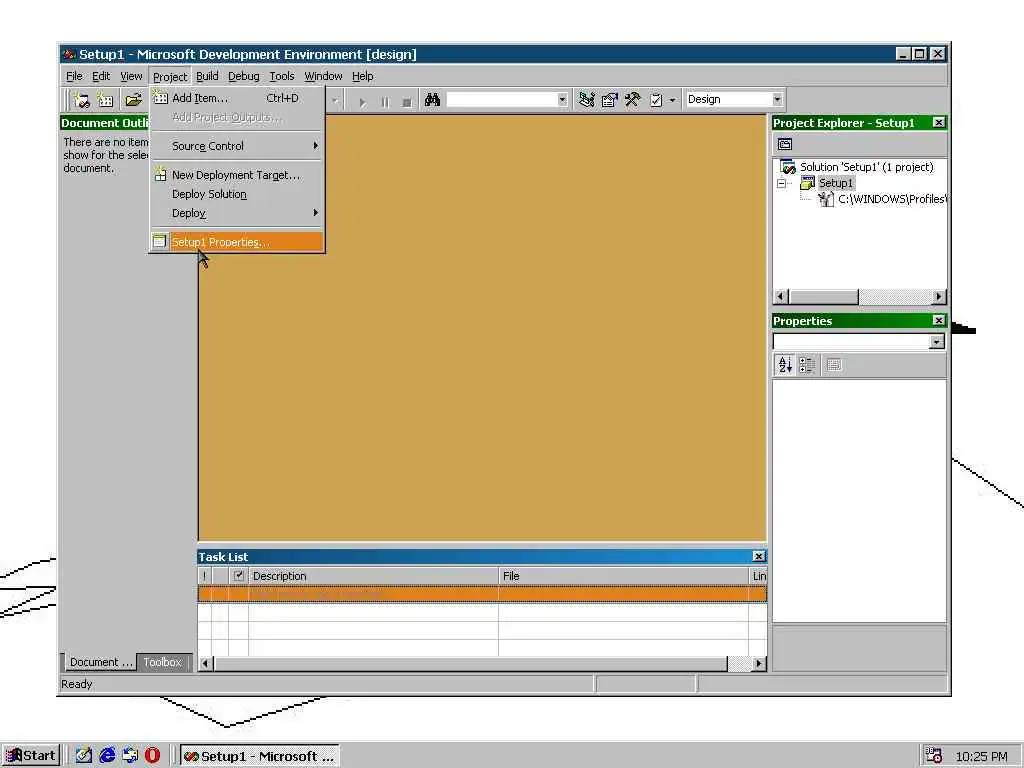
Task: Choose New Deployment Target... menu entry
Action: tap(237, 175)
